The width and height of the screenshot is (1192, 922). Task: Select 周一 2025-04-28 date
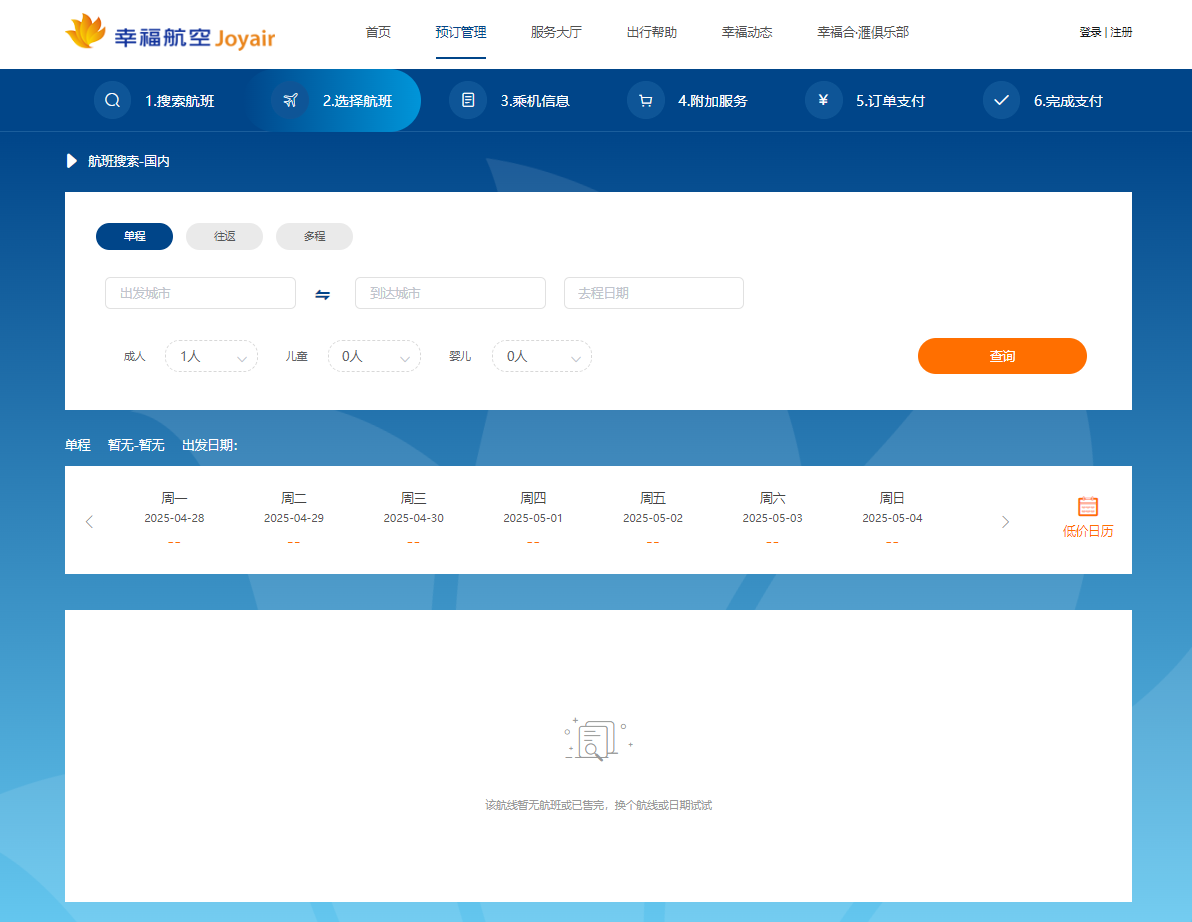(x=174, y=518)
